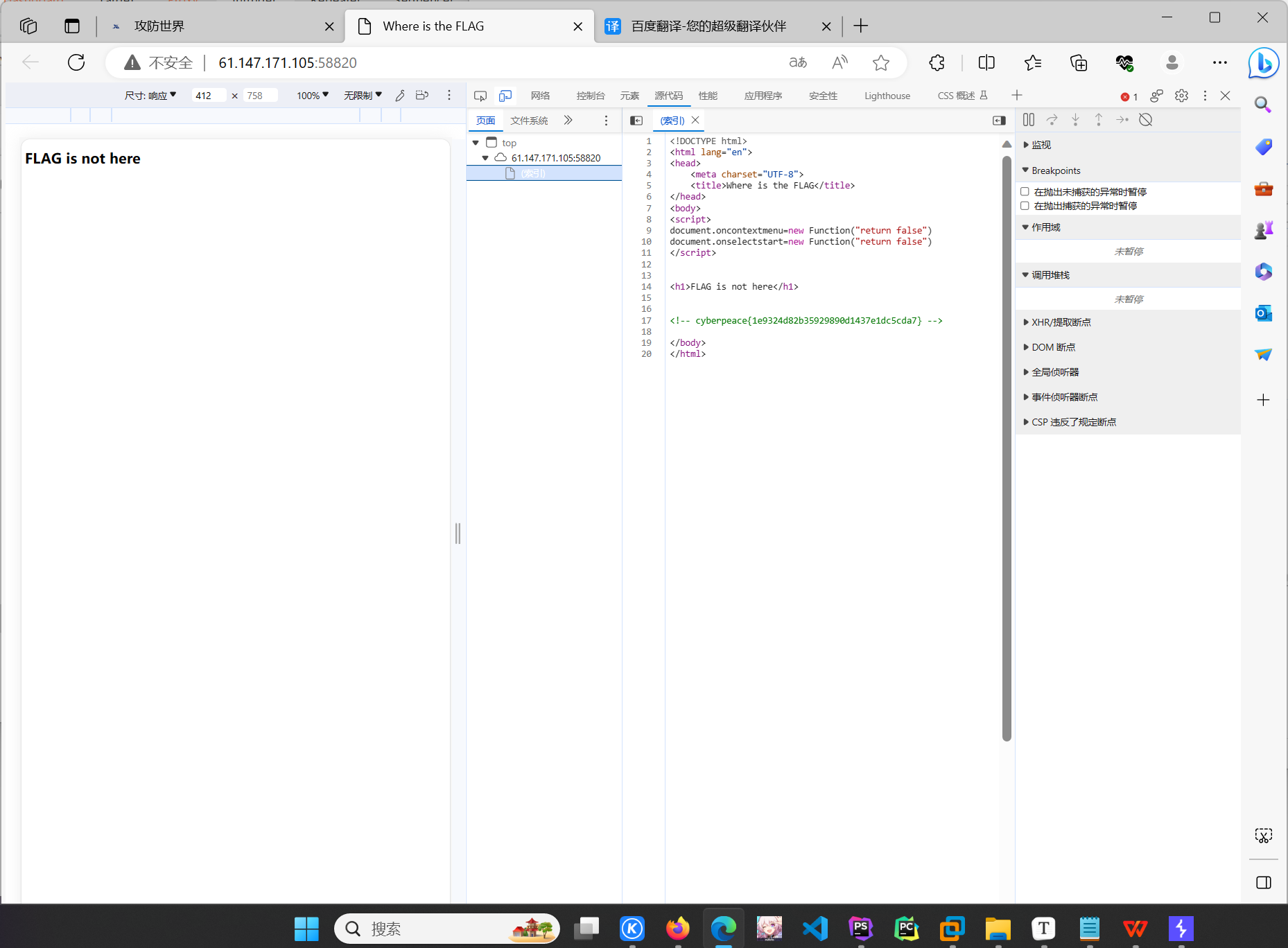Open Visual Studio Code from taskbar

815,929
